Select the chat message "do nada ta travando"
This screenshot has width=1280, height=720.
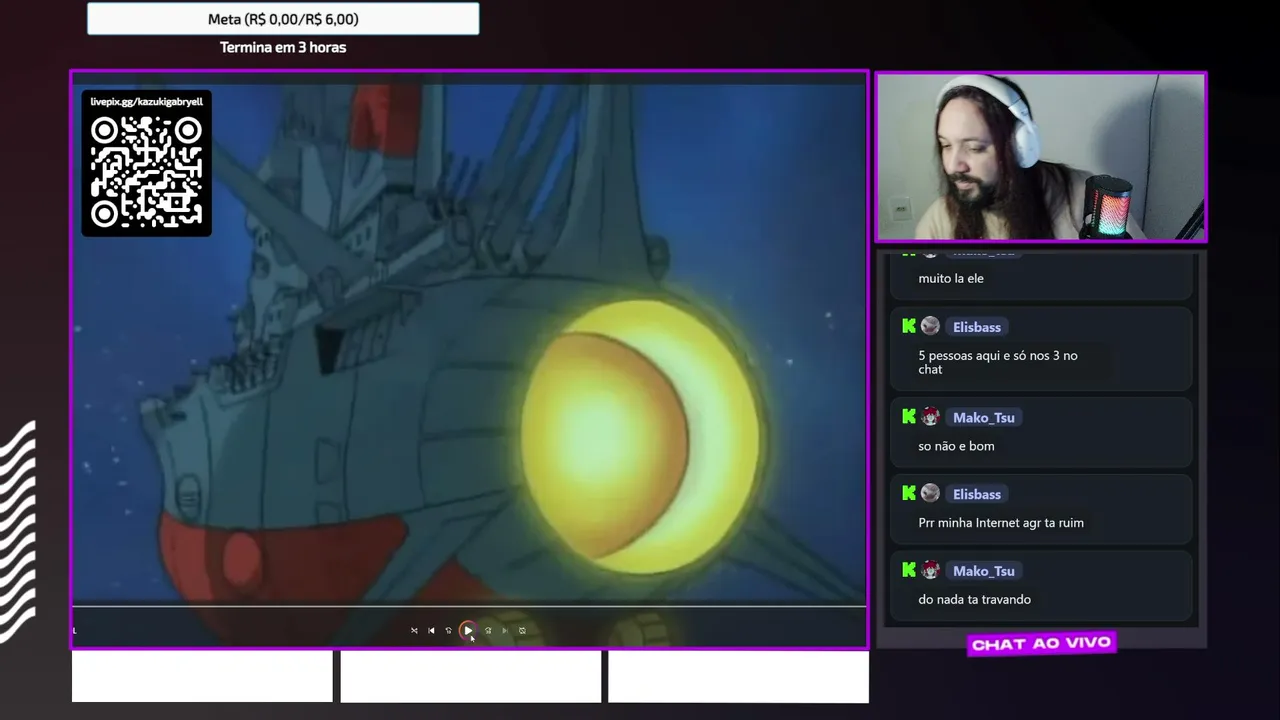click(974, 599)
